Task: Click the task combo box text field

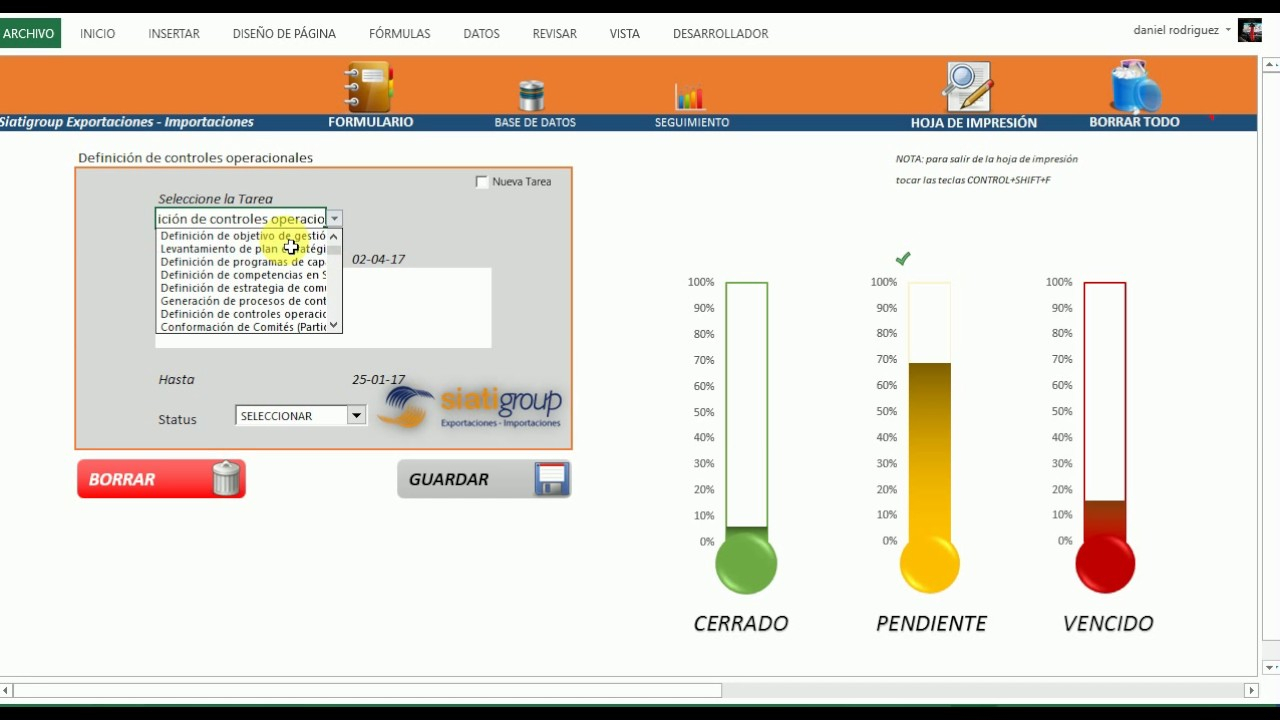Action: point(241,218)
